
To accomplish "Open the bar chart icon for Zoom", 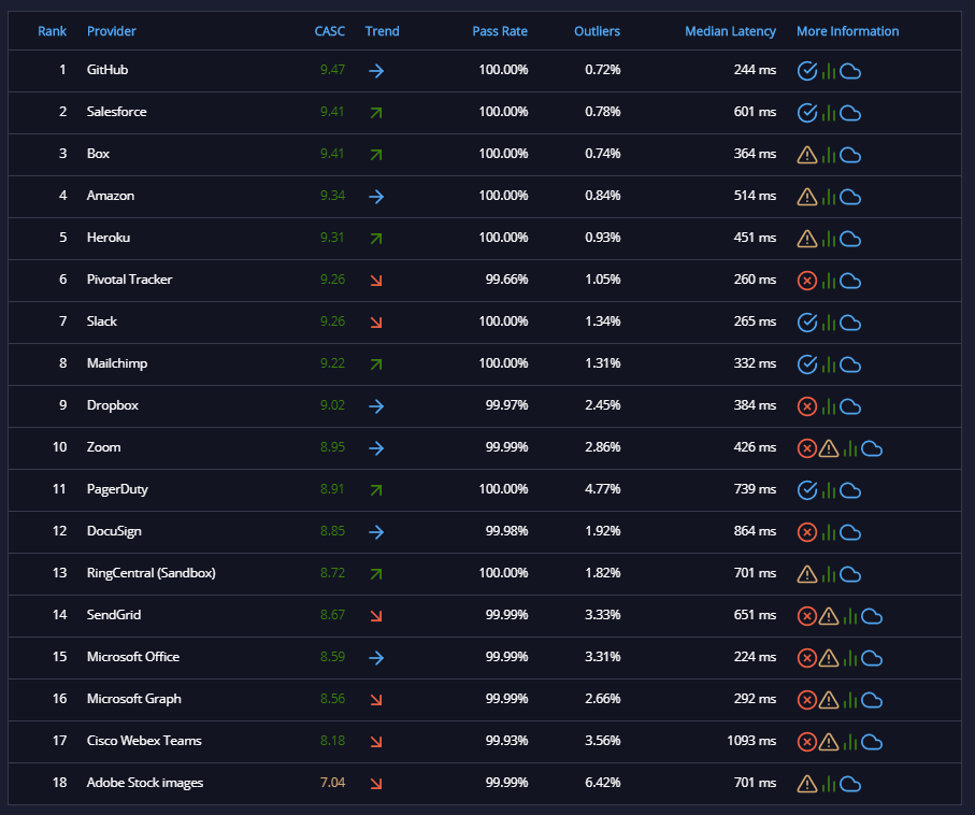I will tap(850, 448).
